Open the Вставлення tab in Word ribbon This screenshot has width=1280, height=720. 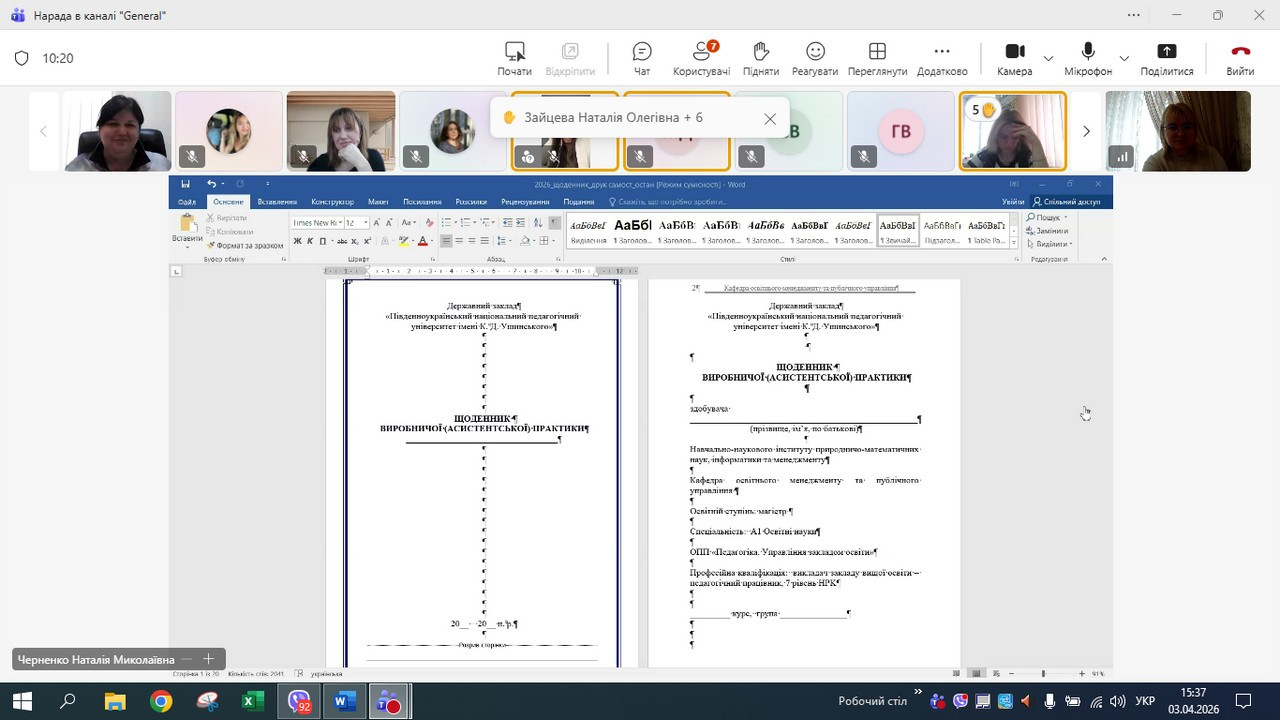tap(277, 202)
